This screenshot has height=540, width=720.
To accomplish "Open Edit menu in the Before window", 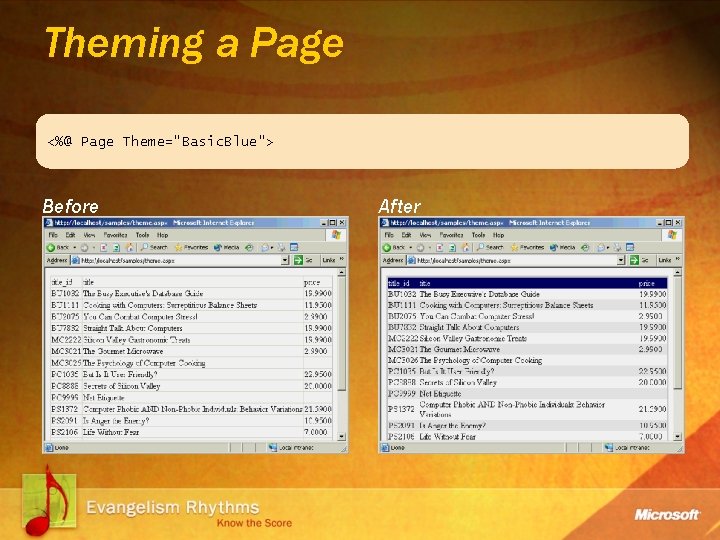I will tap(70, 235).
